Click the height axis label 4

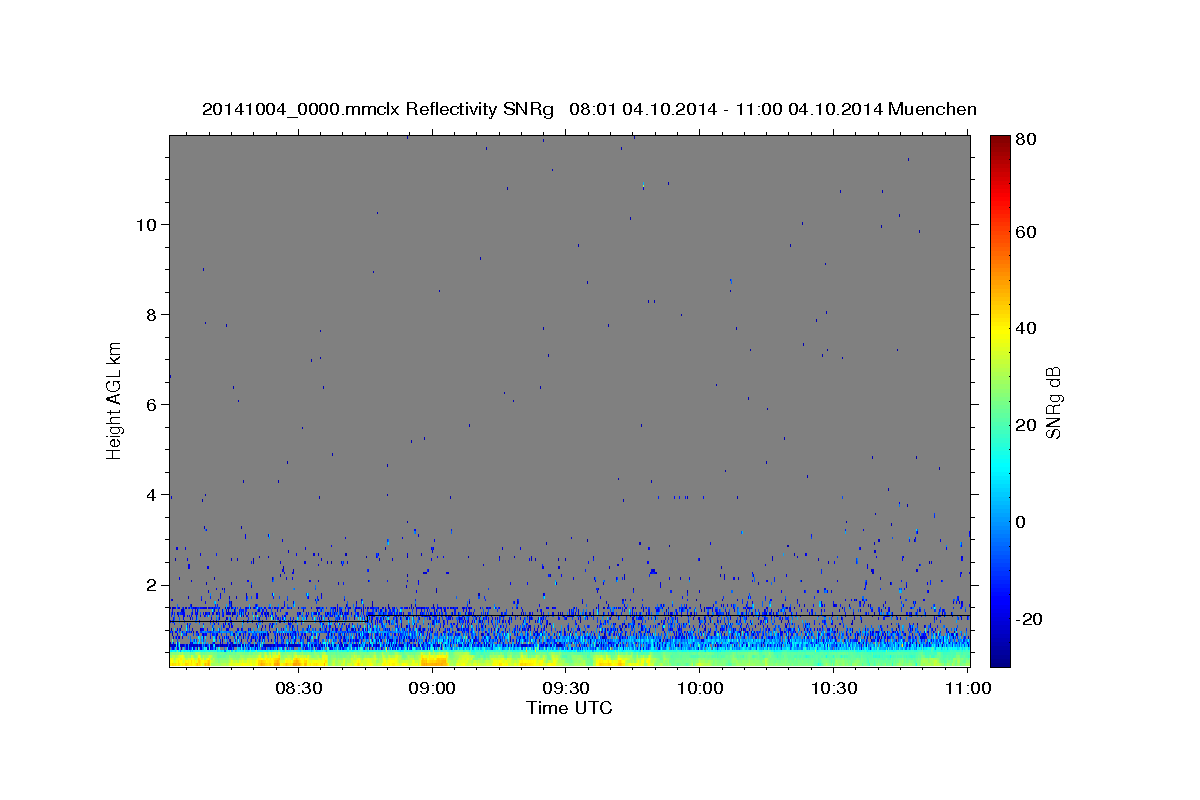151,495
